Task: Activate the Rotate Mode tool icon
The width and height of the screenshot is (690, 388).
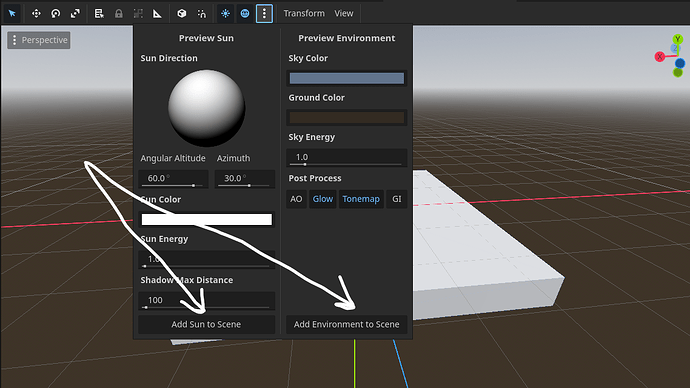Action: (x=55, y=14)
